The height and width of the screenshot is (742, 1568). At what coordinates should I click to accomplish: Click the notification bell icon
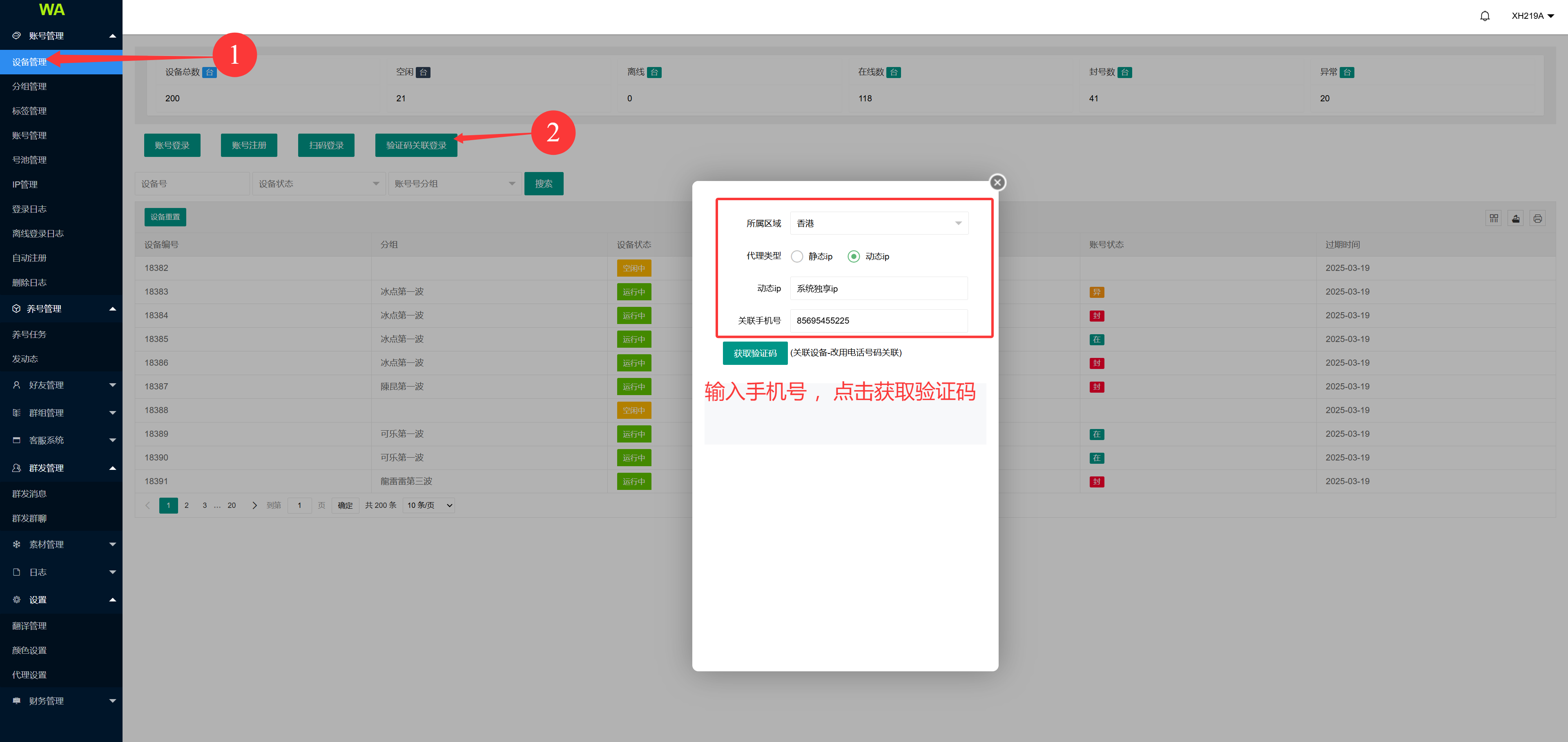pyautogui.click(x=1485, y=16)
